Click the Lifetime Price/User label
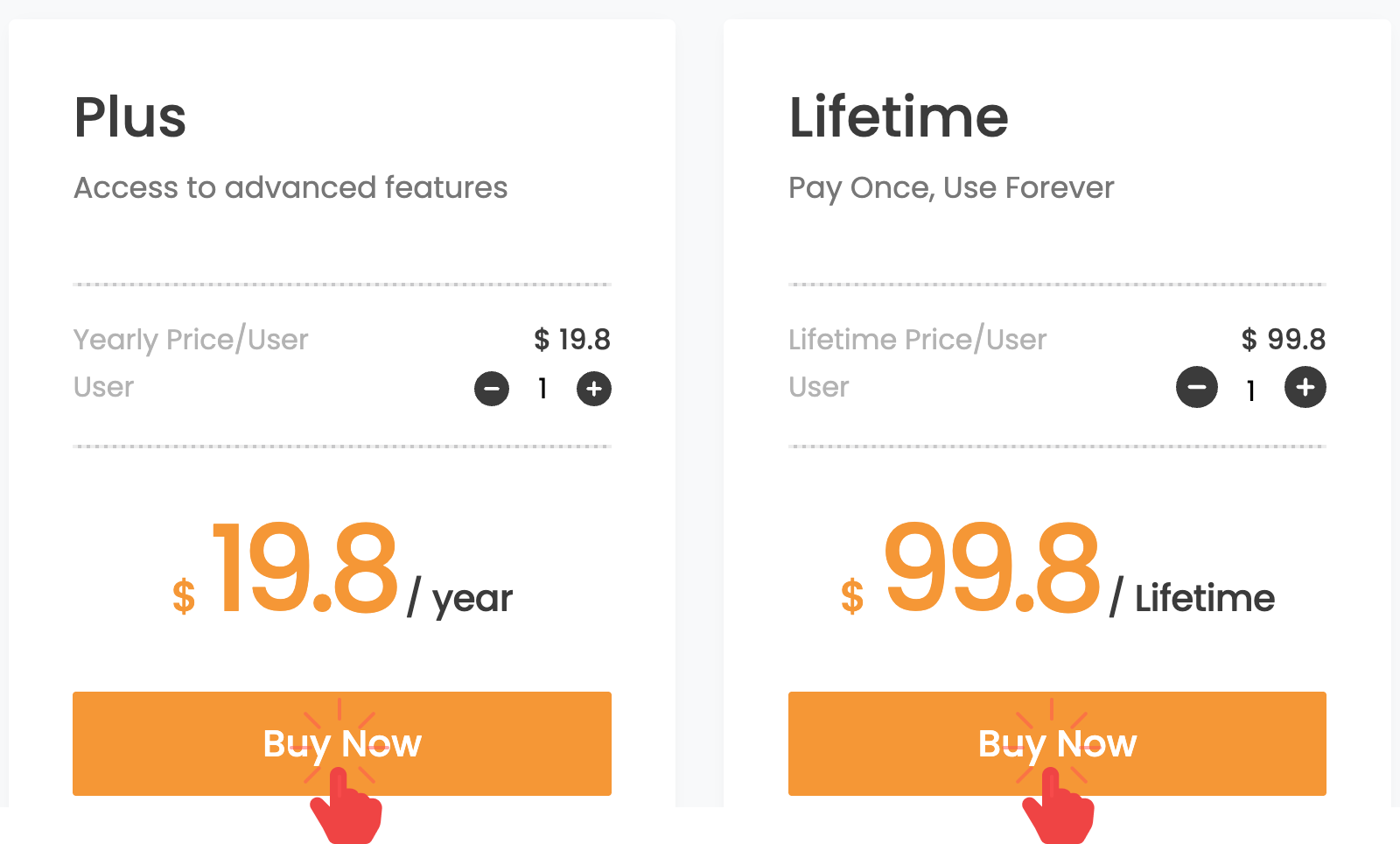 coord(917,341)
